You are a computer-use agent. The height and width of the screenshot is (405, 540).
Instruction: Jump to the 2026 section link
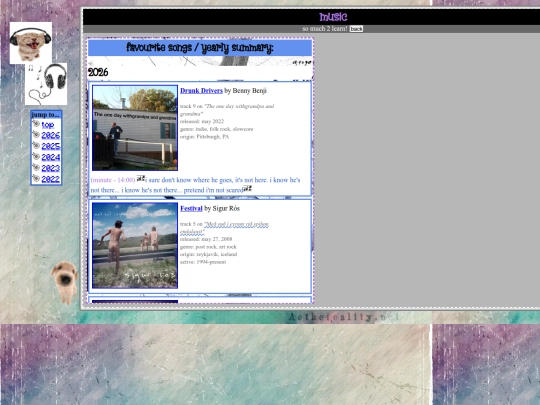51,136
